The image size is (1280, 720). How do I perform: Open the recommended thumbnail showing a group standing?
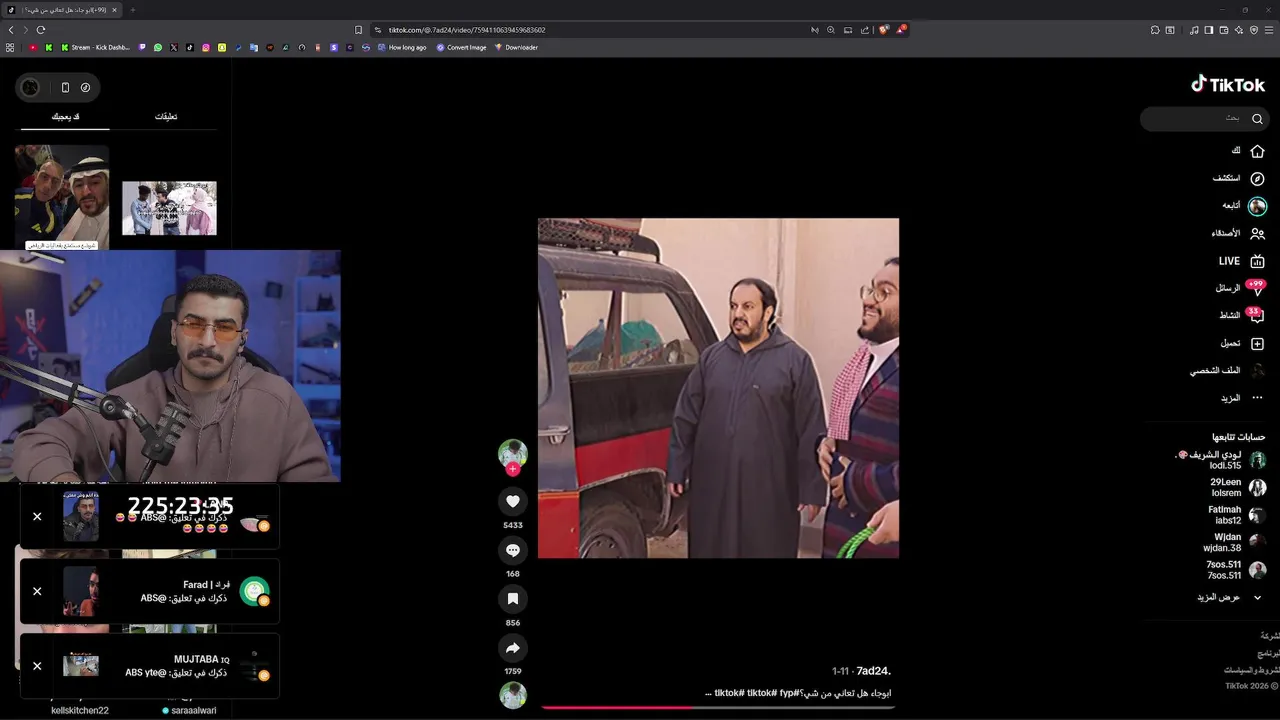pos(169,208)
